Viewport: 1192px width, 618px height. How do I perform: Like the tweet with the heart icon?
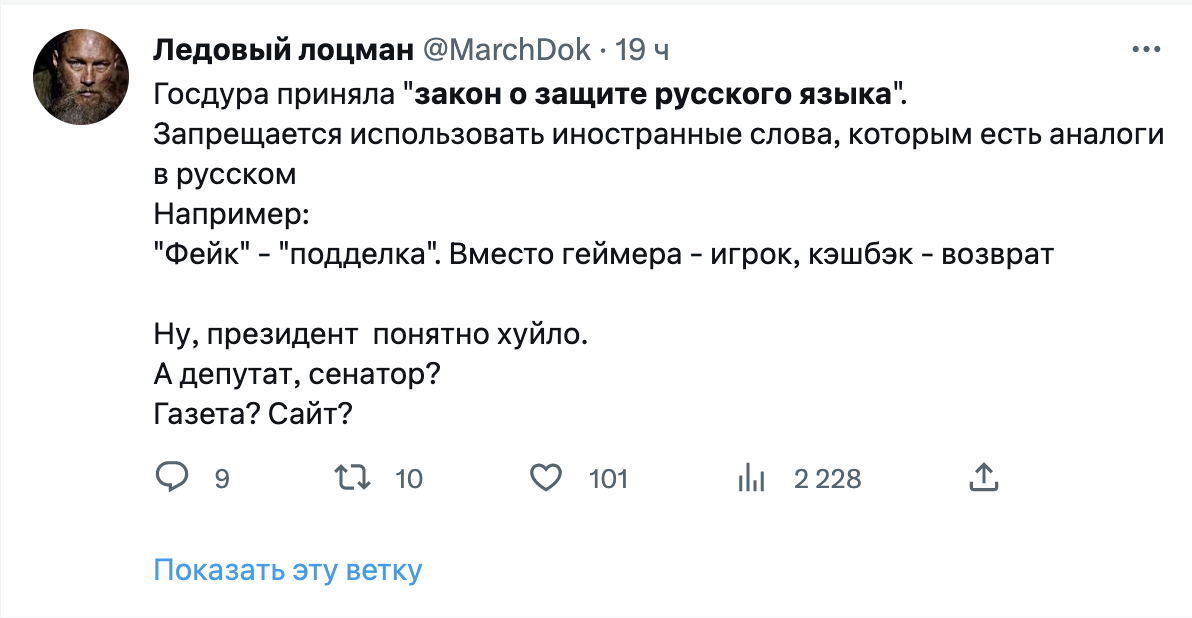pos(545,478)
